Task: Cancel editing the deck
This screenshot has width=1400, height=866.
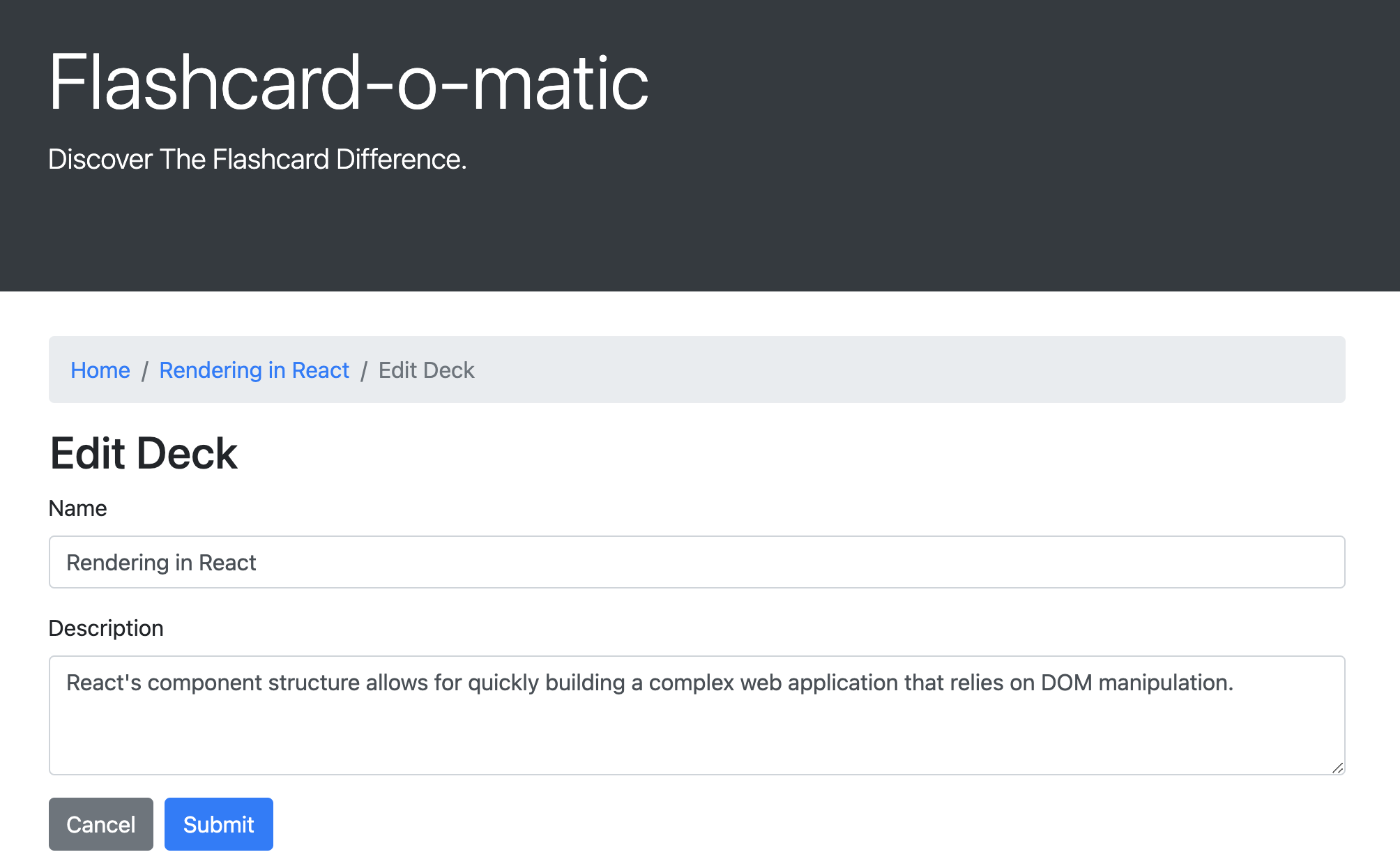Action: click(x=100, y=823)
